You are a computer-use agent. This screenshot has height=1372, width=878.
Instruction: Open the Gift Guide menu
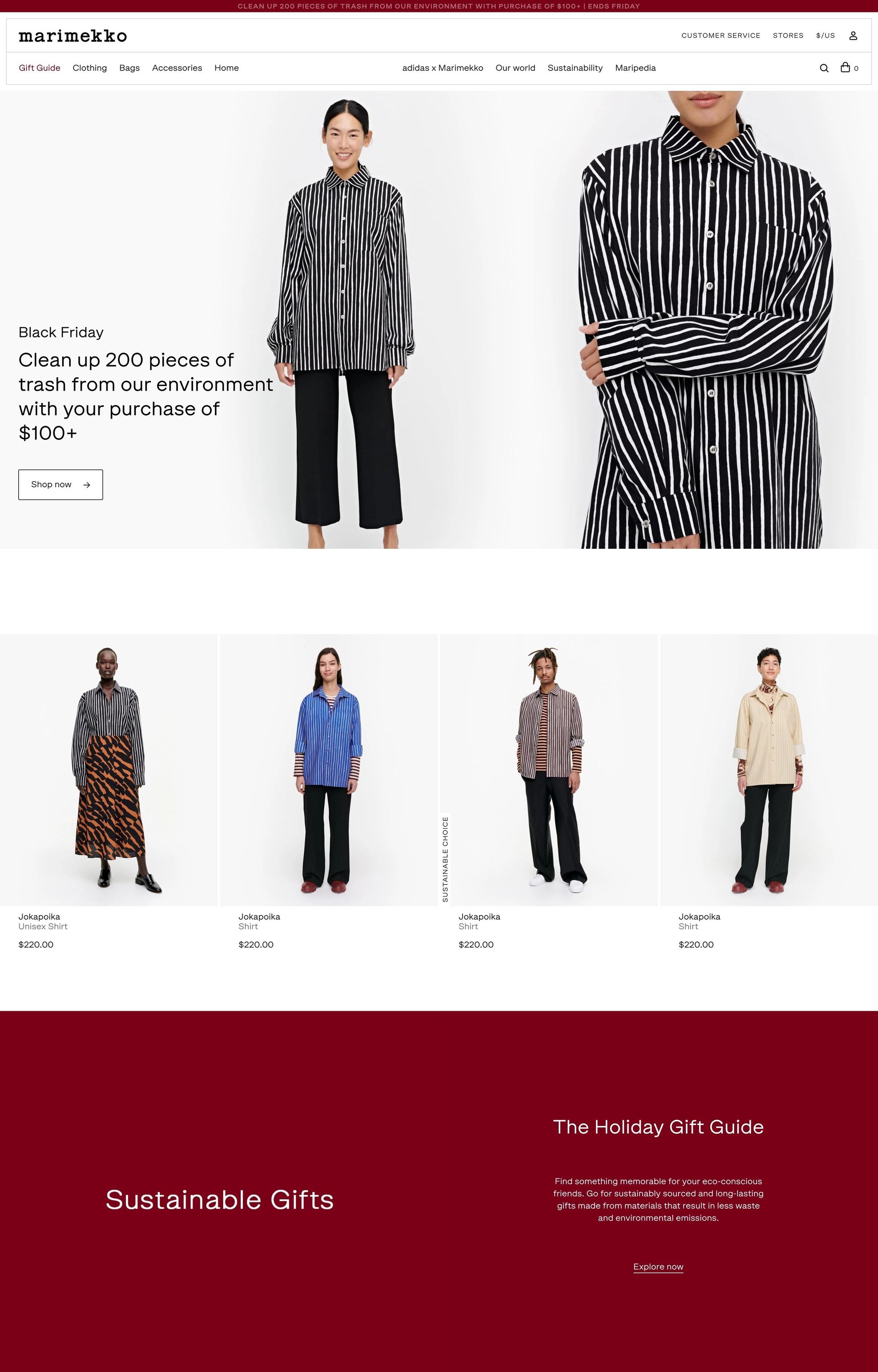39,68
